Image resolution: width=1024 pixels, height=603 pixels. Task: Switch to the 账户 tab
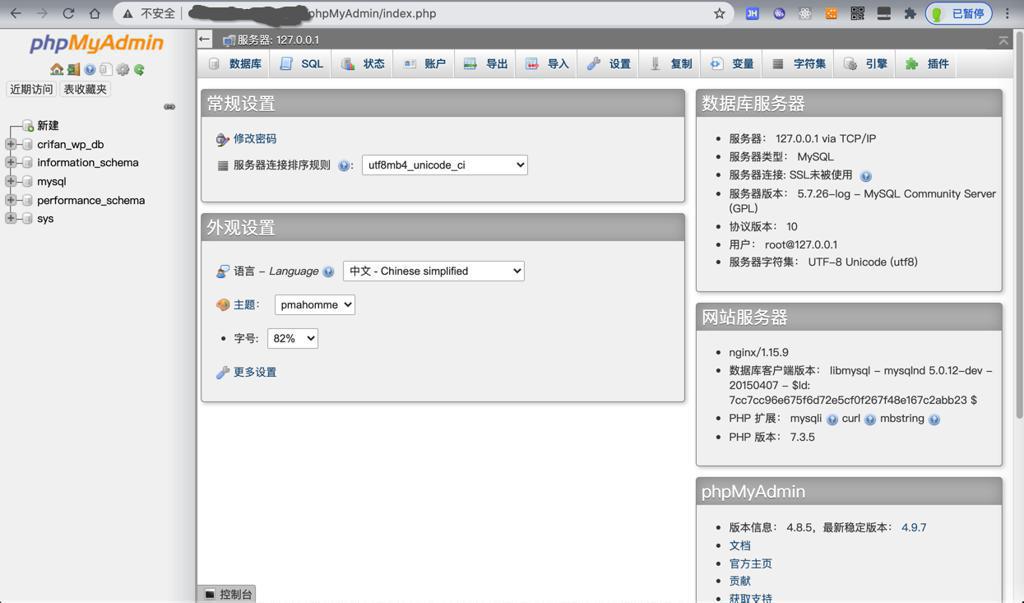click(x=424, y=64)
